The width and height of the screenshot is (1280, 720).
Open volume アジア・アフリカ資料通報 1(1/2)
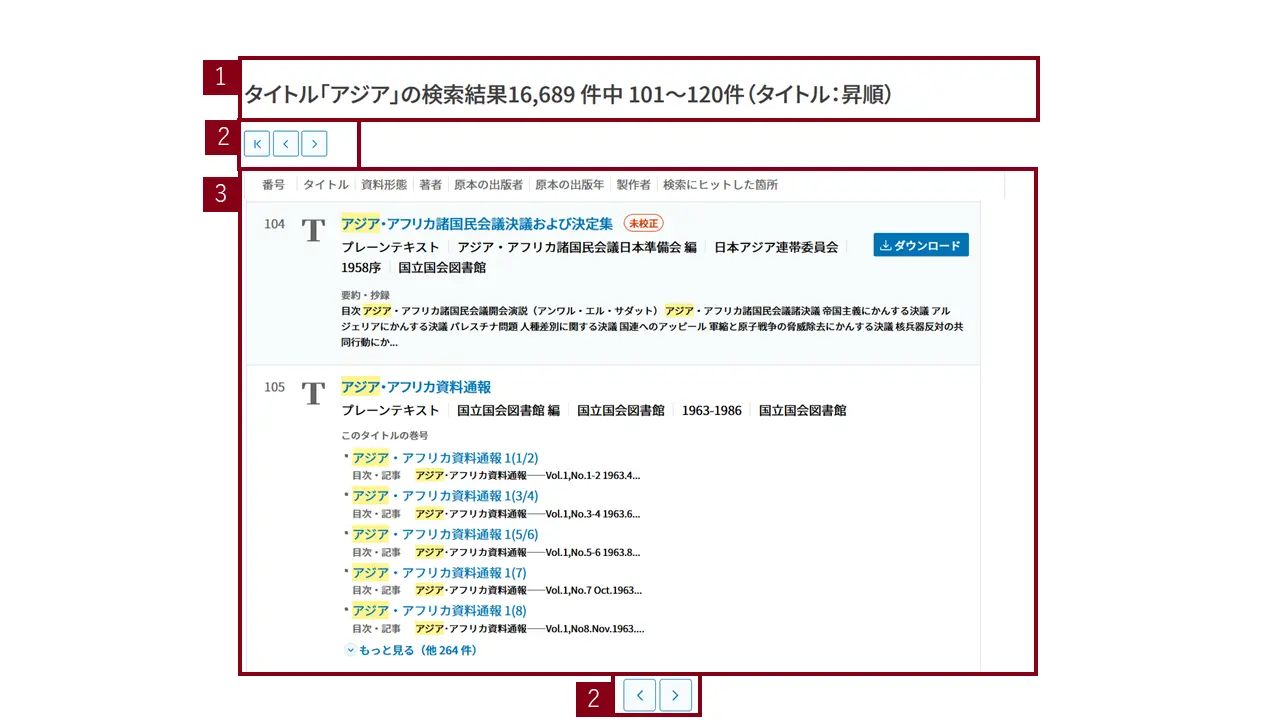tap(445, 458)
